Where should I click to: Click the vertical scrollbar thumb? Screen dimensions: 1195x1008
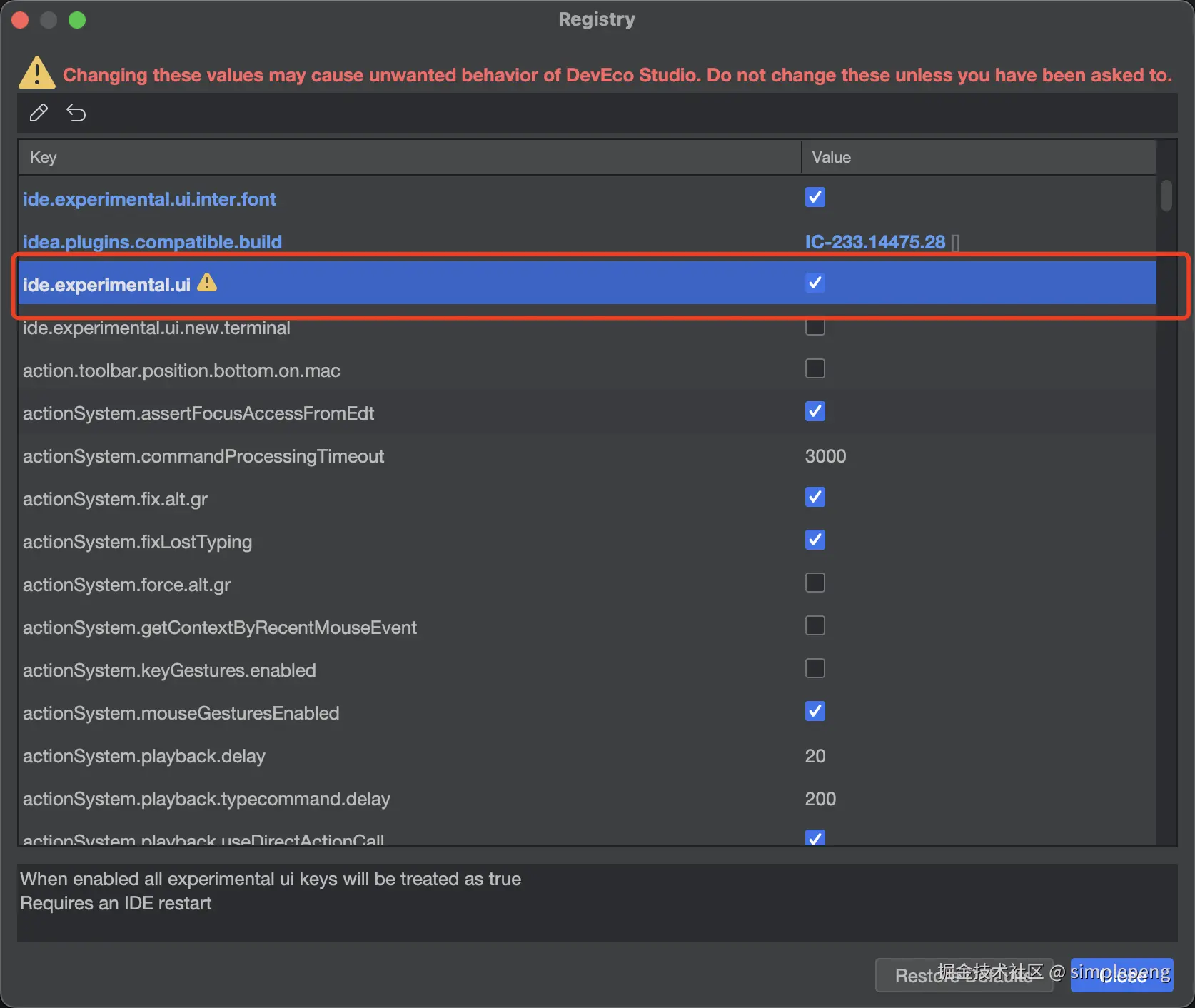pos(1166,196)
